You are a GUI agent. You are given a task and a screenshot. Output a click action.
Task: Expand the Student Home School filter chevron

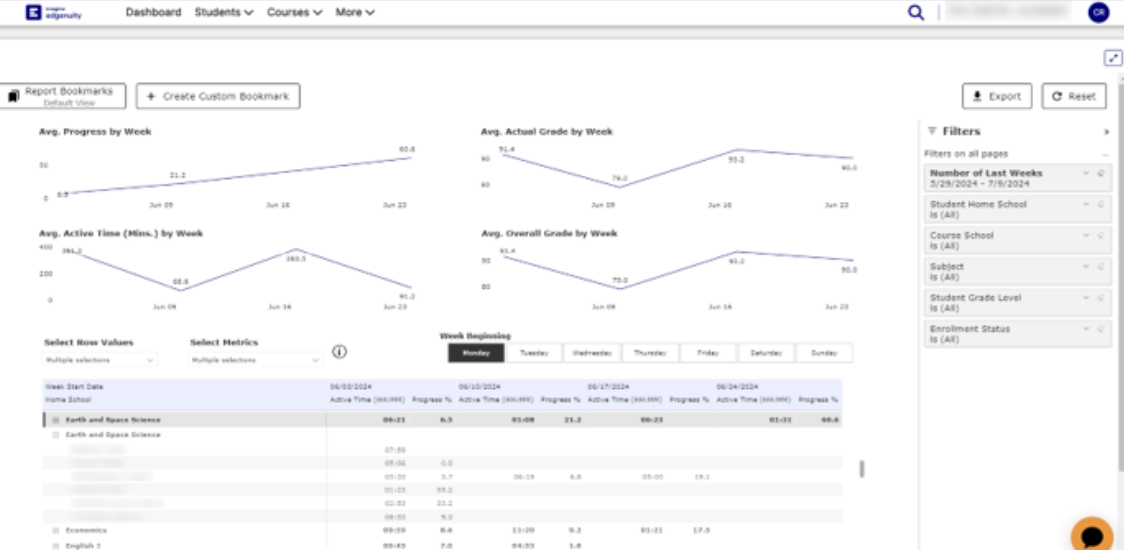pyautogui.click(x=1086, y=204)
